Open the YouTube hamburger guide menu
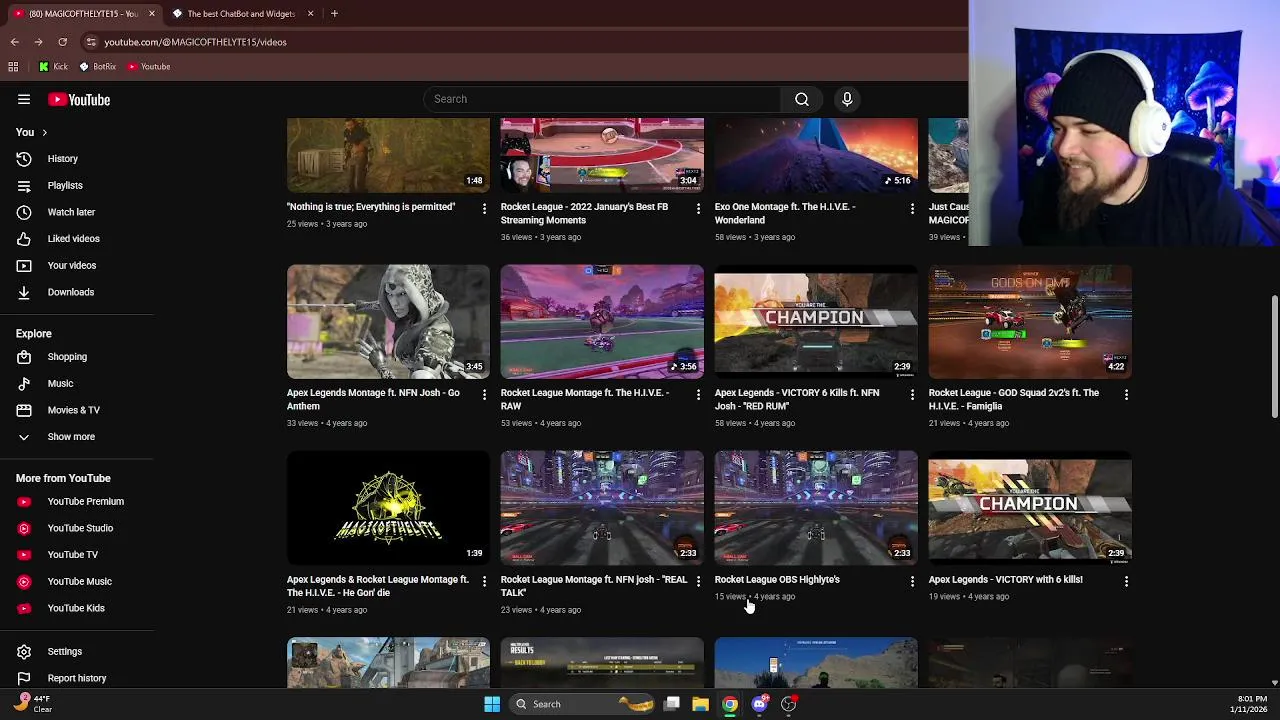The image size is (1280, 720). pyautogui.click(x=24, y=99)
